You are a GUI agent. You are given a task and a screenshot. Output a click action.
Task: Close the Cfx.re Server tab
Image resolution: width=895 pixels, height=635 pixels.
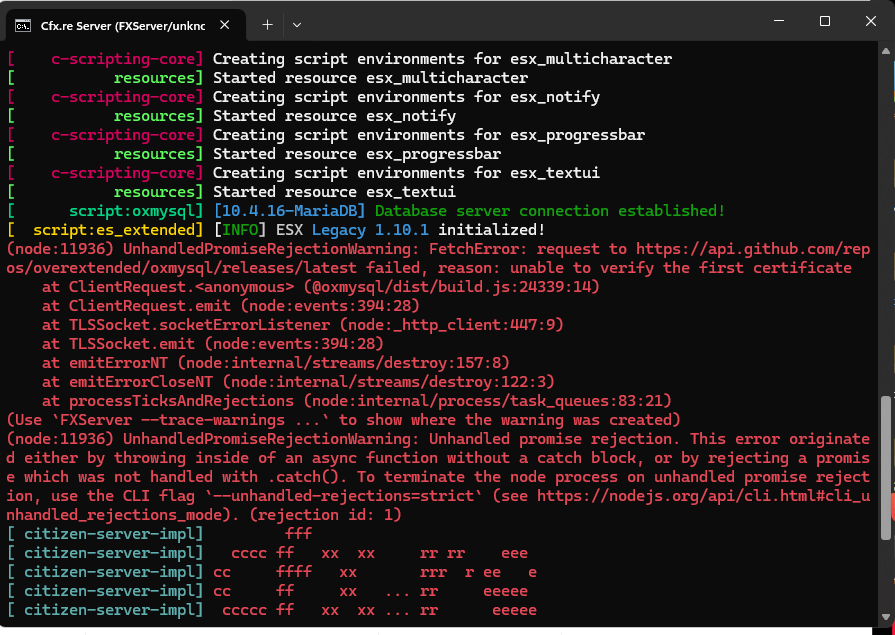[225, 25]
